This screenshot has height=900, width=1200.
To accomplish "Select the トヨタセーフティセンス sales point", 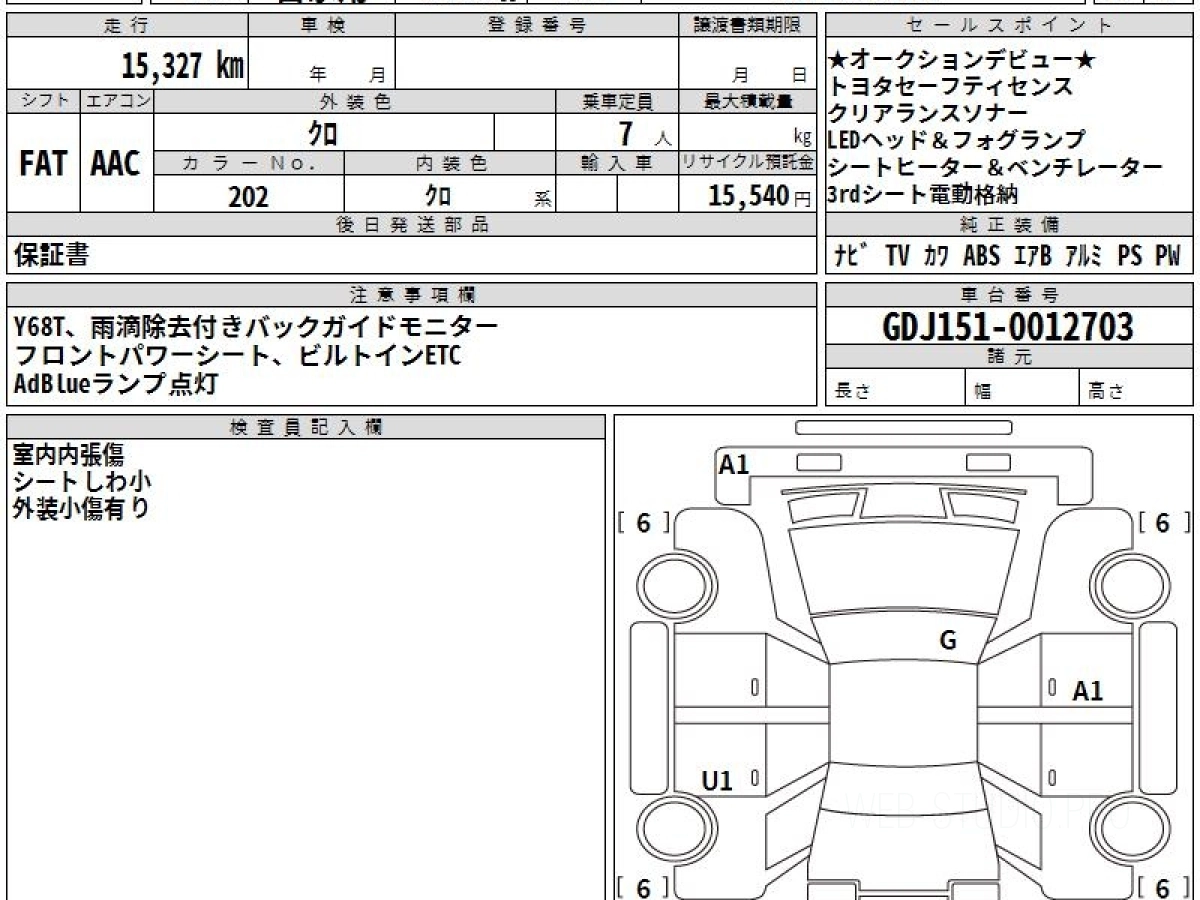I will point(951,87).
